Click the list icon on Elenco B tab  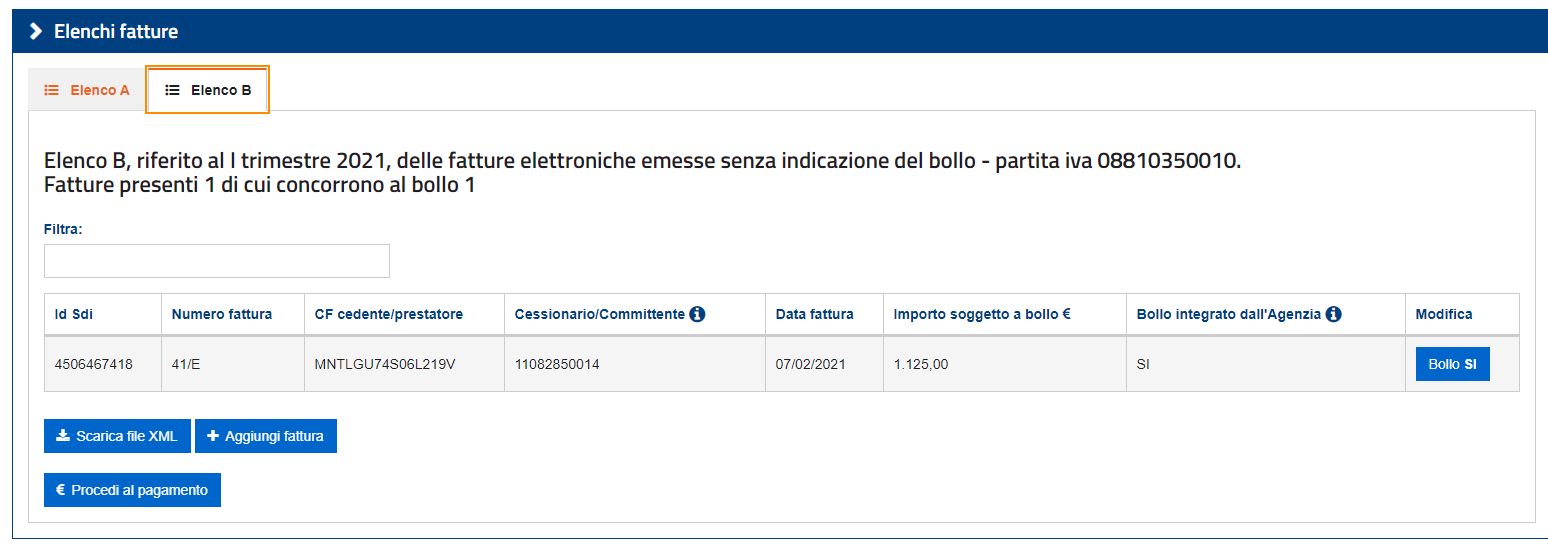pyautogui.click(x=172, y=90)
